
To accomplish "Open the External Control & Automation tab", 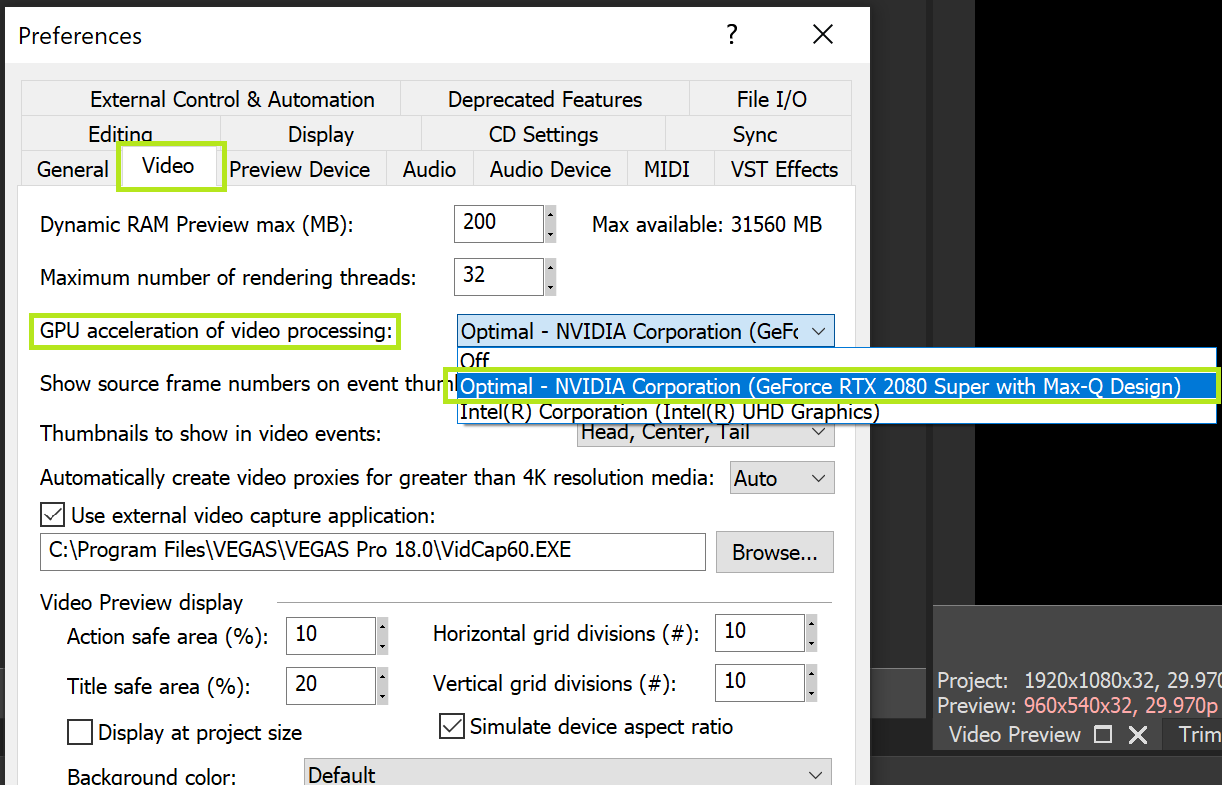I will tap(231, 99).
